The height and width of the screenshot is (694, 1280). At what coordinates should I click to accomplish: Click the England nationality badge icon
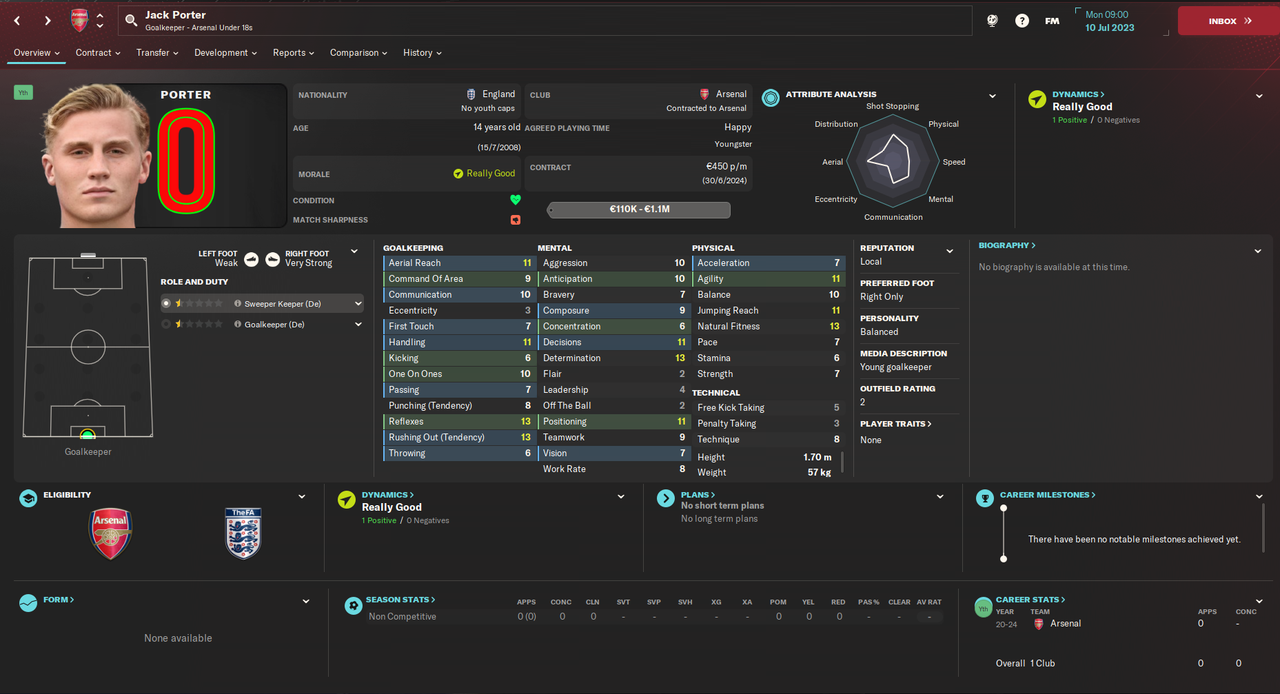point(471,94)
